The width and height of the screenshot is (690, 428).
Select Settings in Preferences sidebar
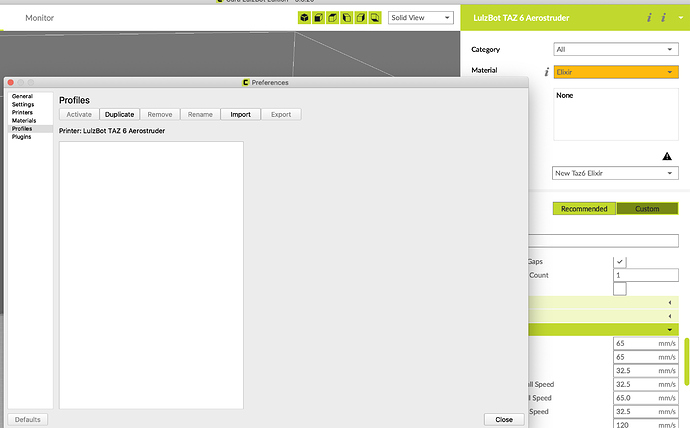pos(23,104)
